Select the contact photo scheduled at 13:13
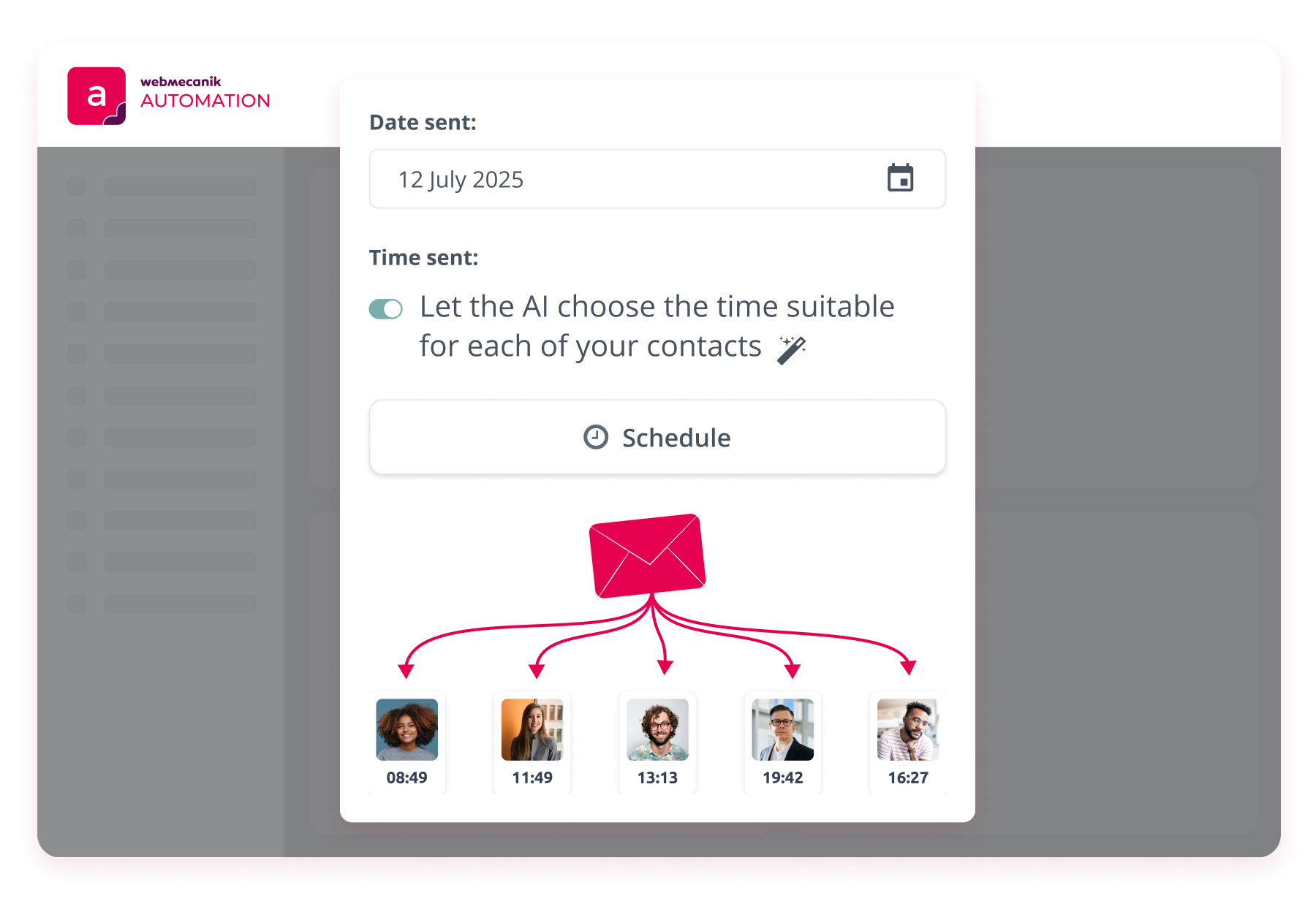The height and width of the screenshot is (901, 1316). pos(657,729)
